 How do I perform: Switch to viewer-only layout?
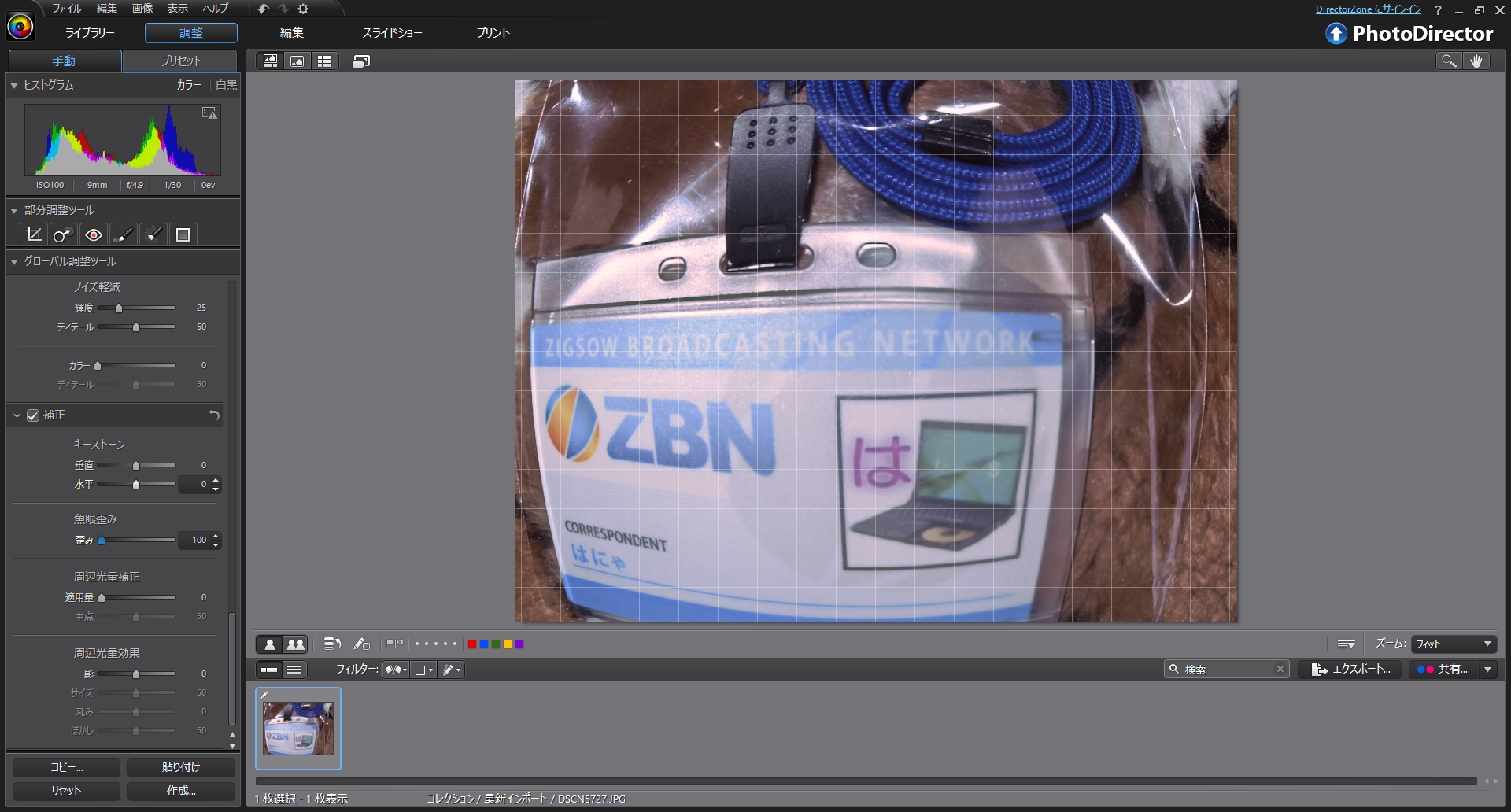click(x=297, y=61)
